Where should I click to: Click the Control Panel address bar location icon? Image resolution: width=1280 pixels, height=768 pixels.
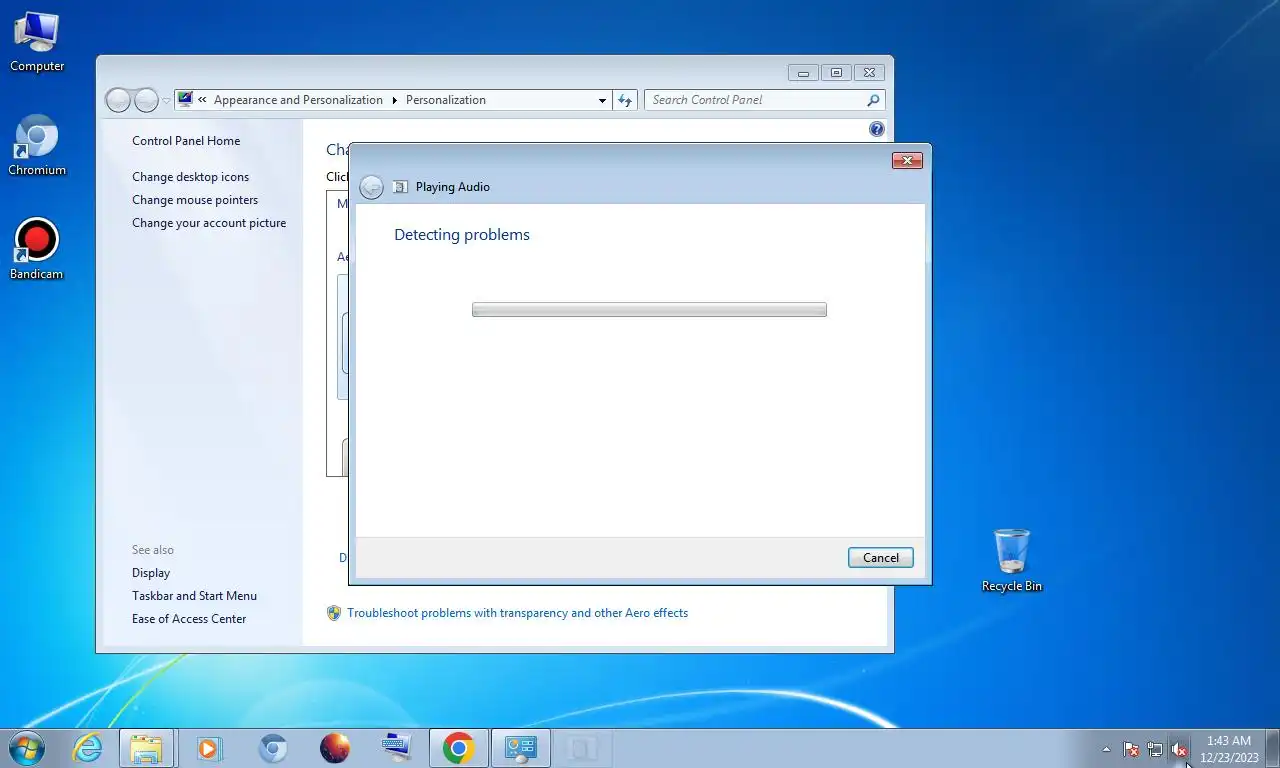point(185,100)
